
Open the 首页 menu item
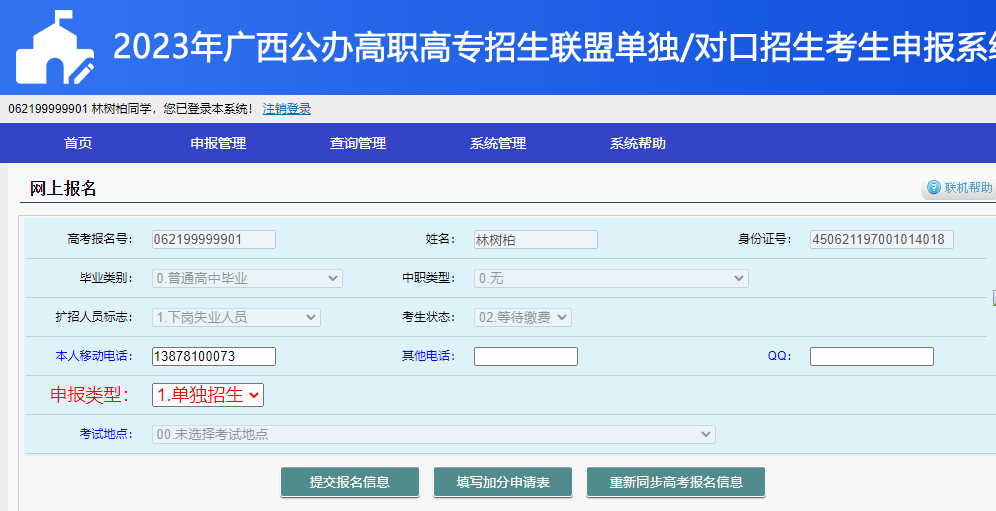[x=78, y=143]
